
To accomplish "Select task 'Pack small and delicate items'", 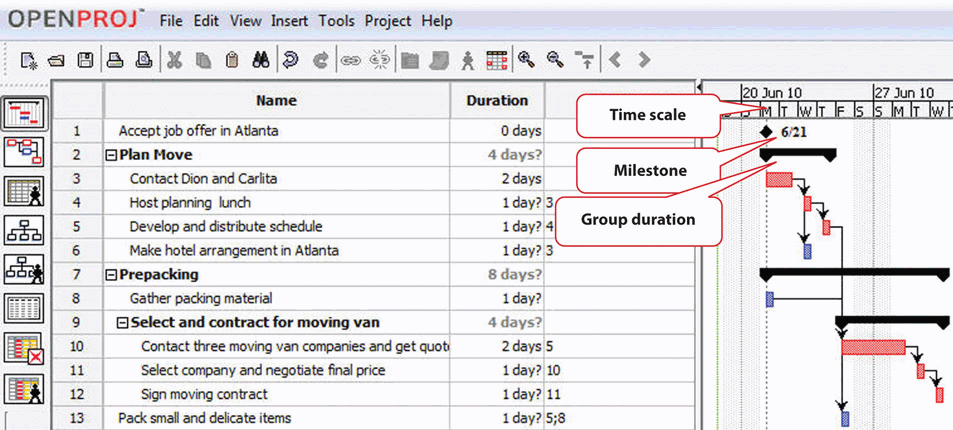I will point(204,418).
